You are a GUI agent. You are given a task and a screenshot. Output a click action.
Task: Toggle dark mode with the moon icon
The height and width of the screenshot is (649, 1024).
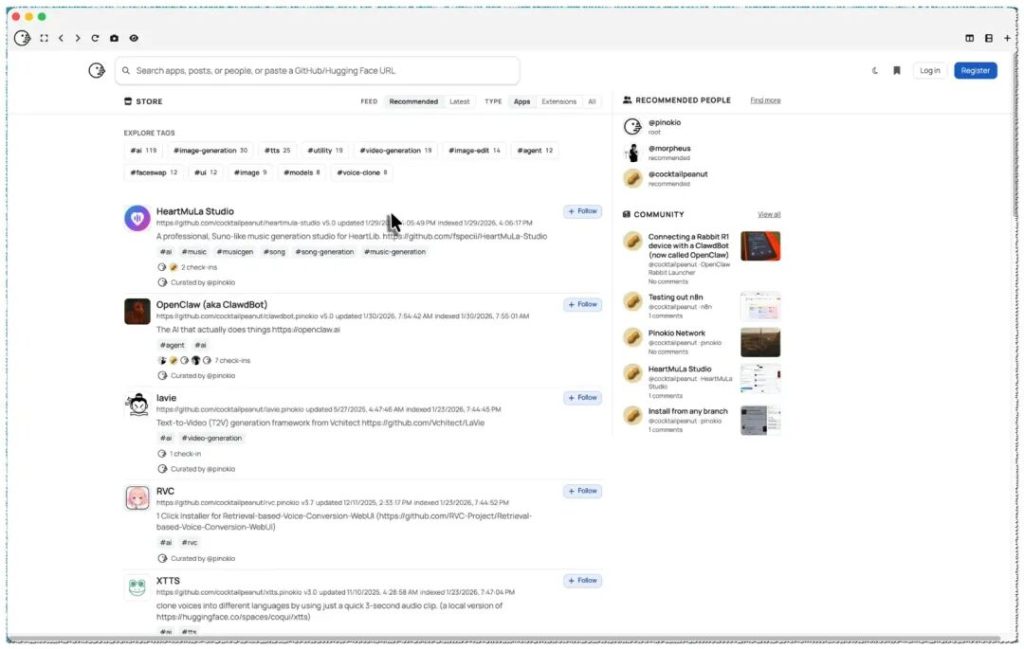coord(875,71)
